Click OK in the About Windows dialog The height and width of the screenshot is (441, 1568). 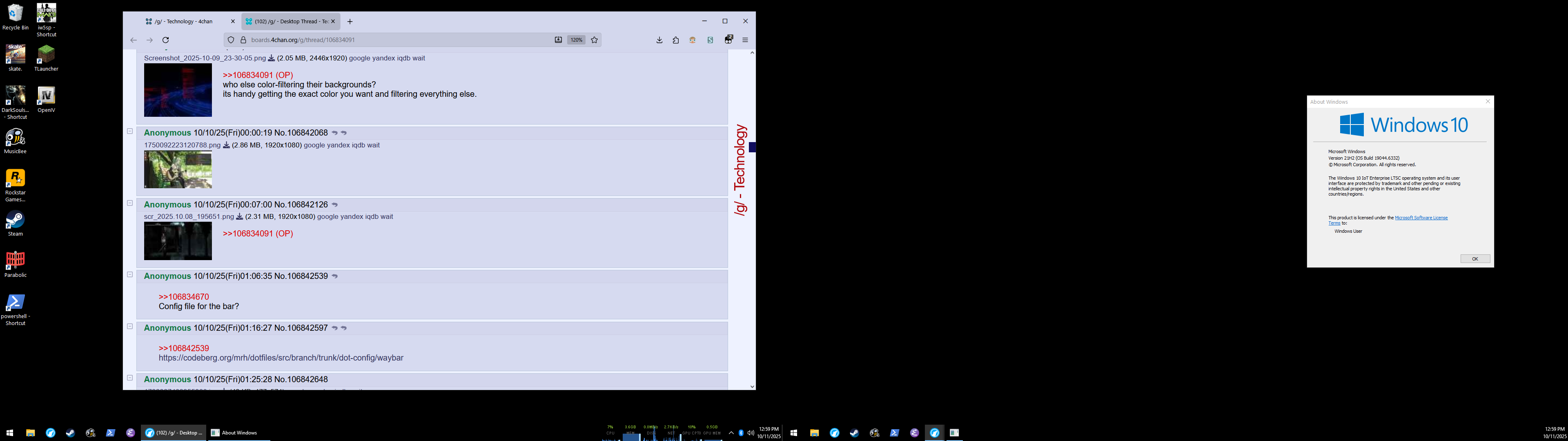pos(1475,259)
